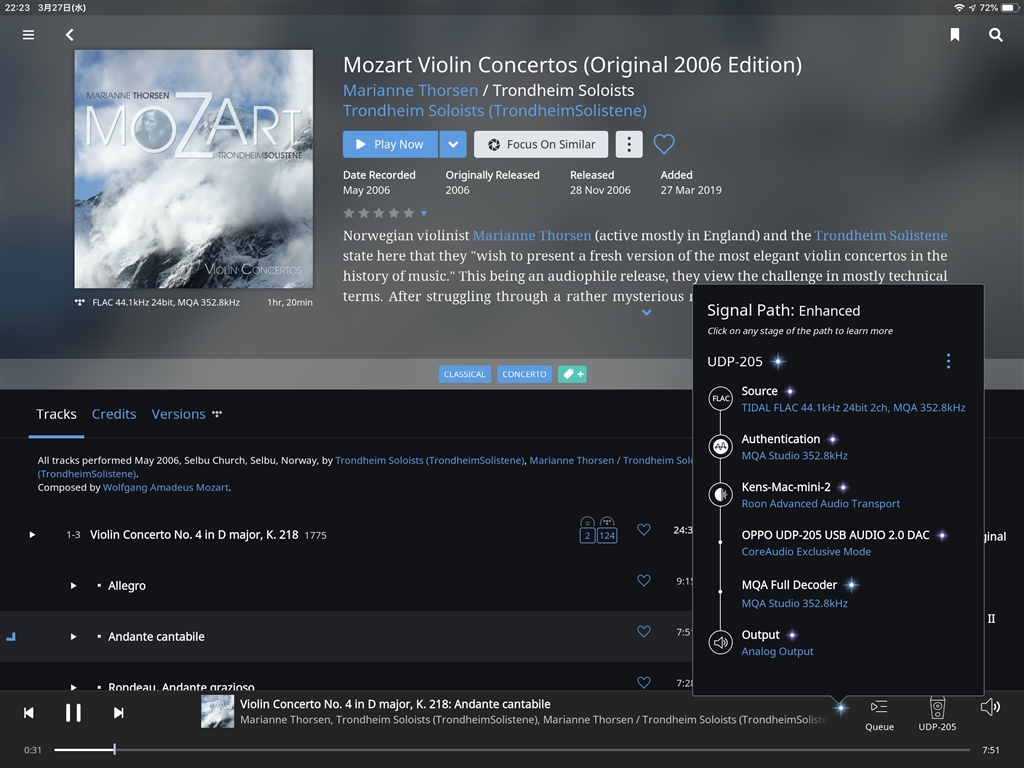Open UDP-205 zone picker
Image resolution: width=1024 pixels, height=768 pixels.
937,714
